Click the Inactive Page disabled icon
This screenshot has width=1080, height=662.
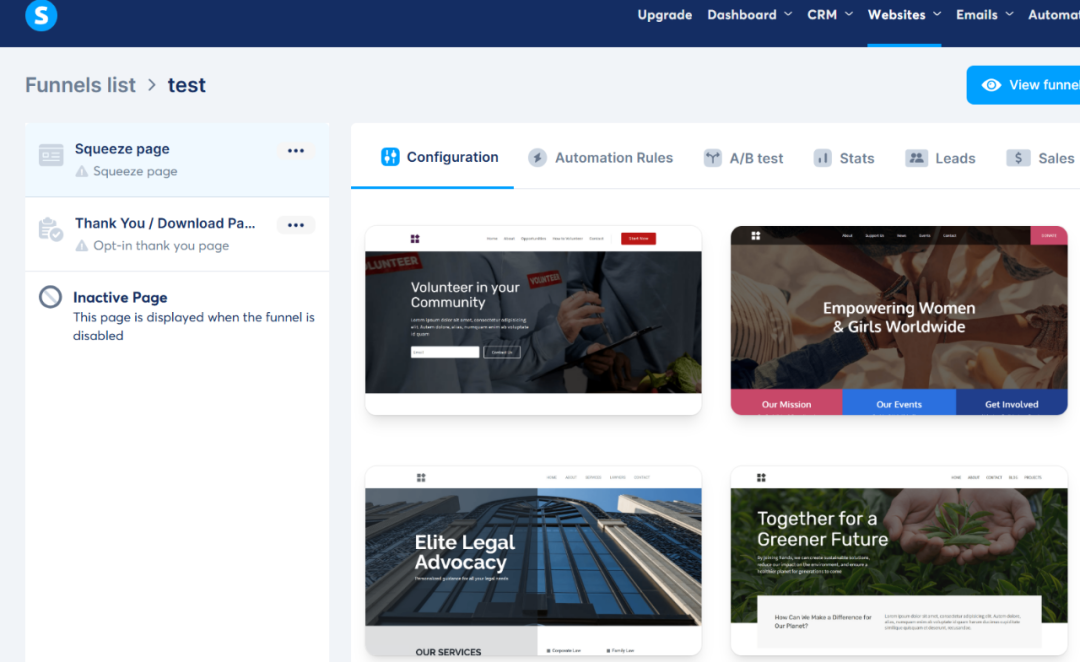tap(51, 297)
